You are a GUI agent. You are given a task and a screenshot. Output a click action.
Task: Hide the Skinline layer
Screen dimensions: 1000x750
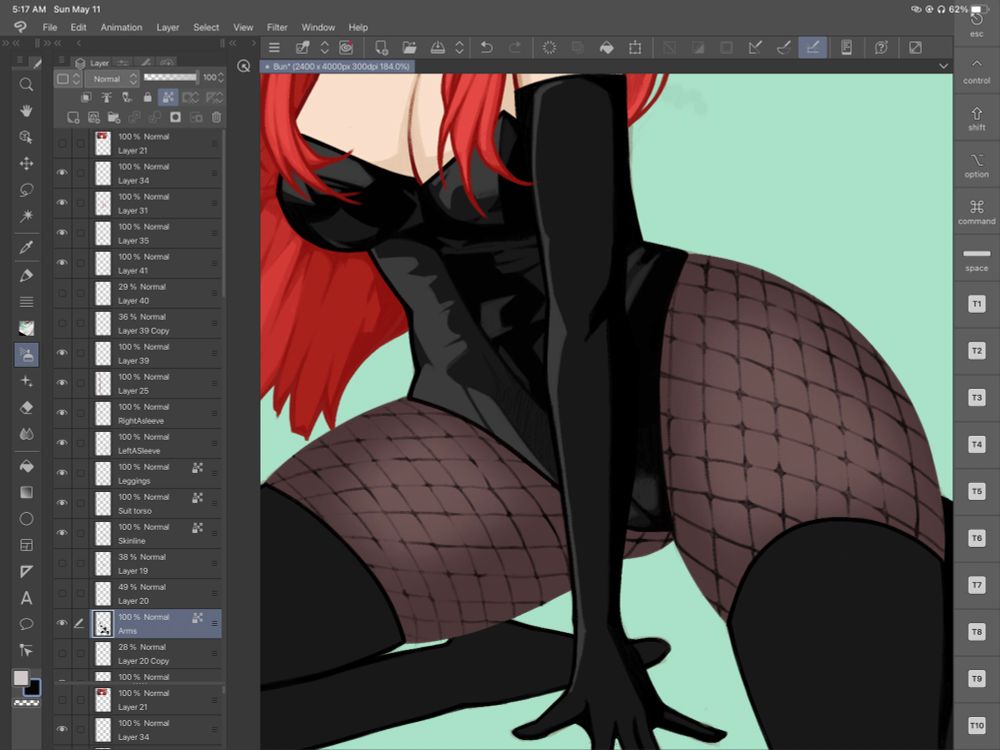tap(62, 533)
